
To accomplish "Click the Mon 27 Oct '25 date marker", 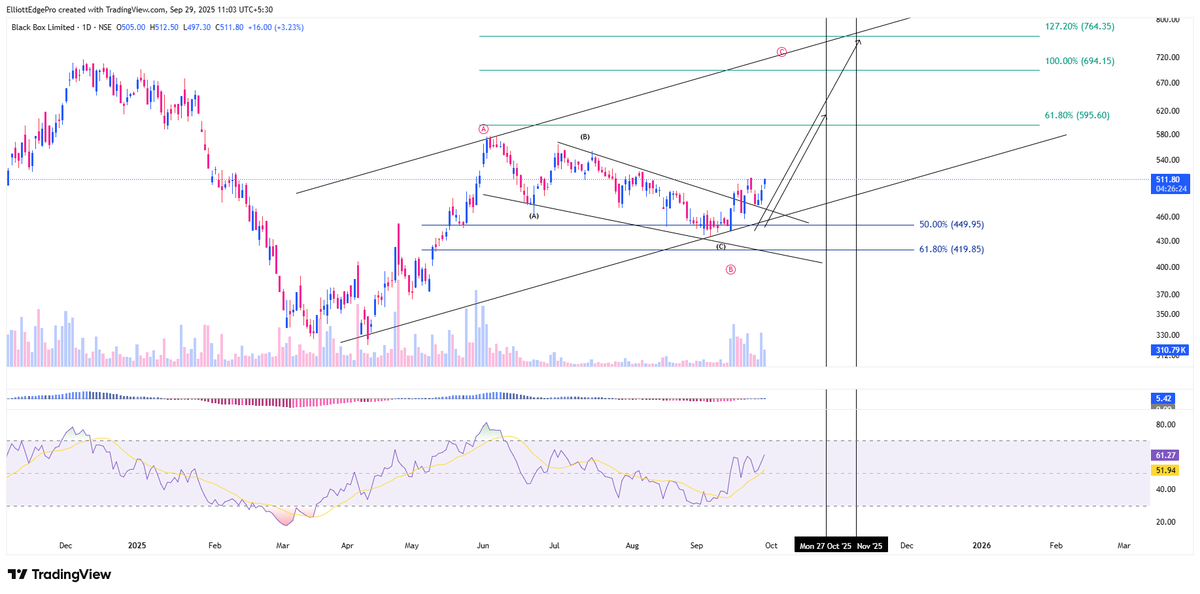I will (x=825, y=546).
